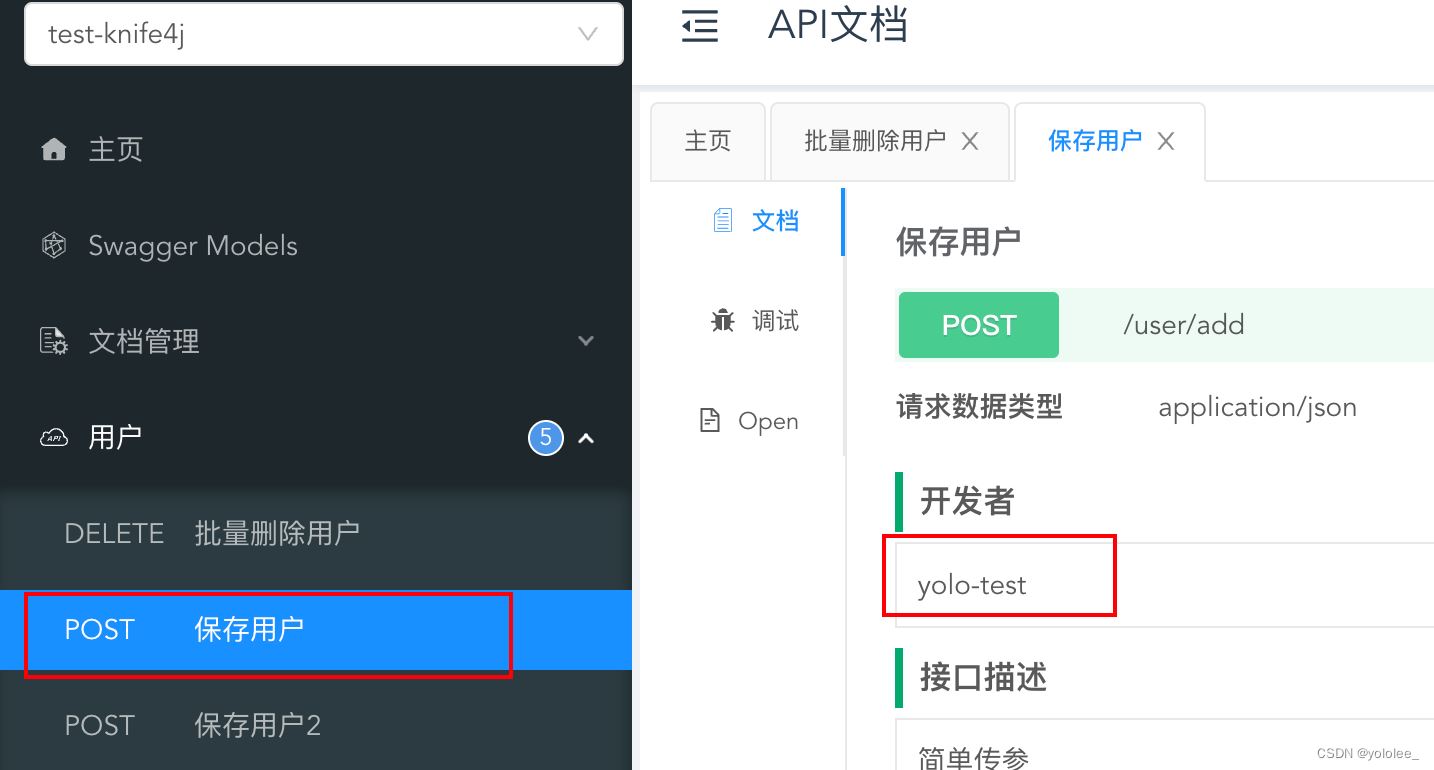Close the 批量删除用户 tab
The height and width of the screenshot is (770, 1434).
click(970, 142)
